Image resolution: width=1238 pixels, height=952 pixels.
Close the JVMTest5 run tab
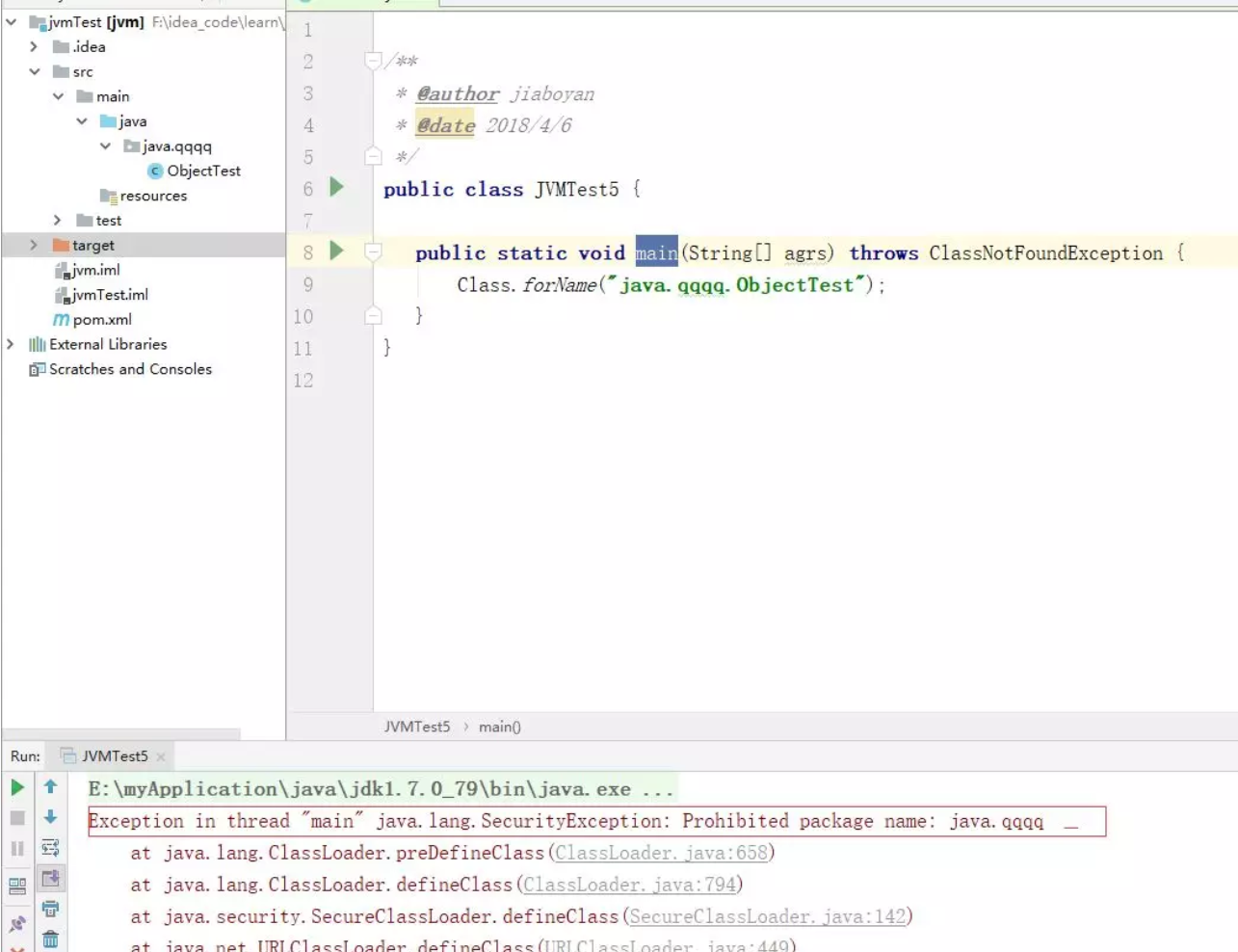[x=161, y=757]
